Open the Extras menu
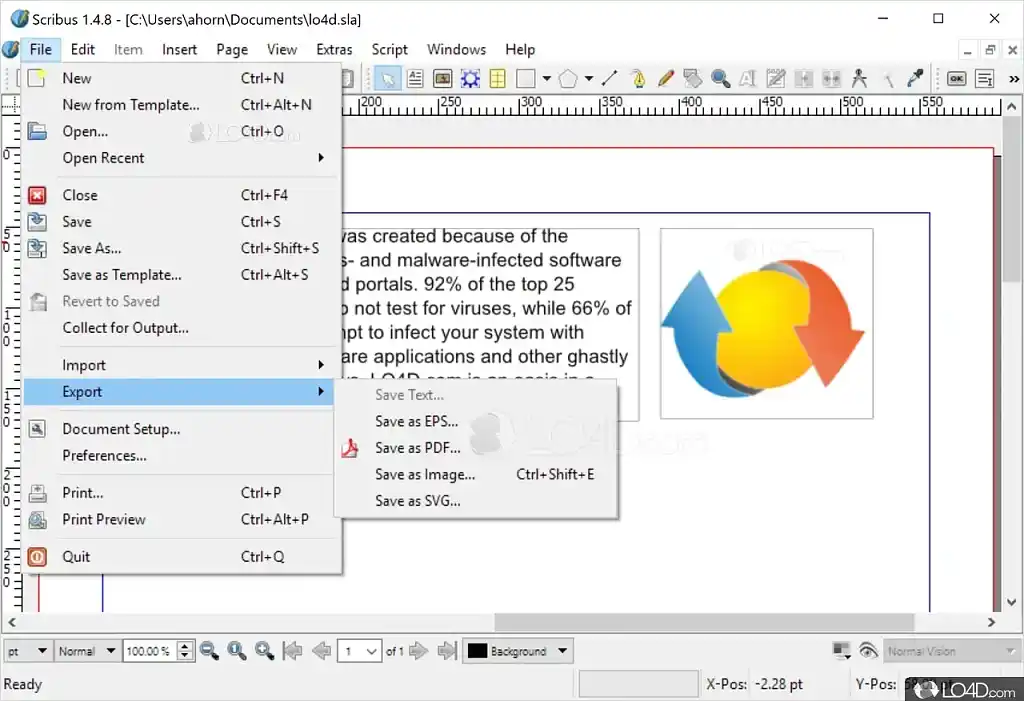This screenshot has width=1024, height=701. tap(334, 50)
